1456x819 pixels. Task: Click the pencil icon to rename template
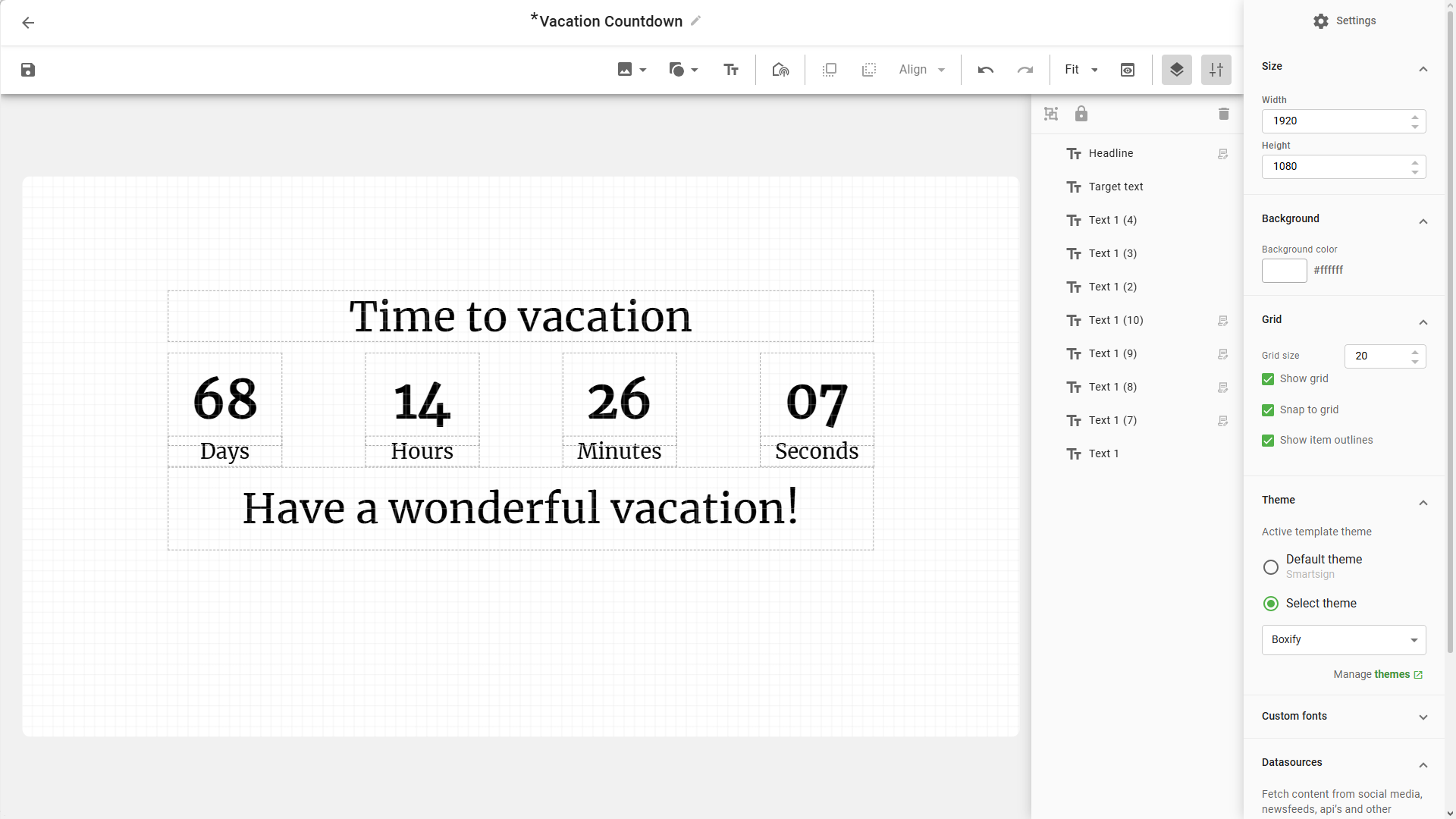pos(696,21)
